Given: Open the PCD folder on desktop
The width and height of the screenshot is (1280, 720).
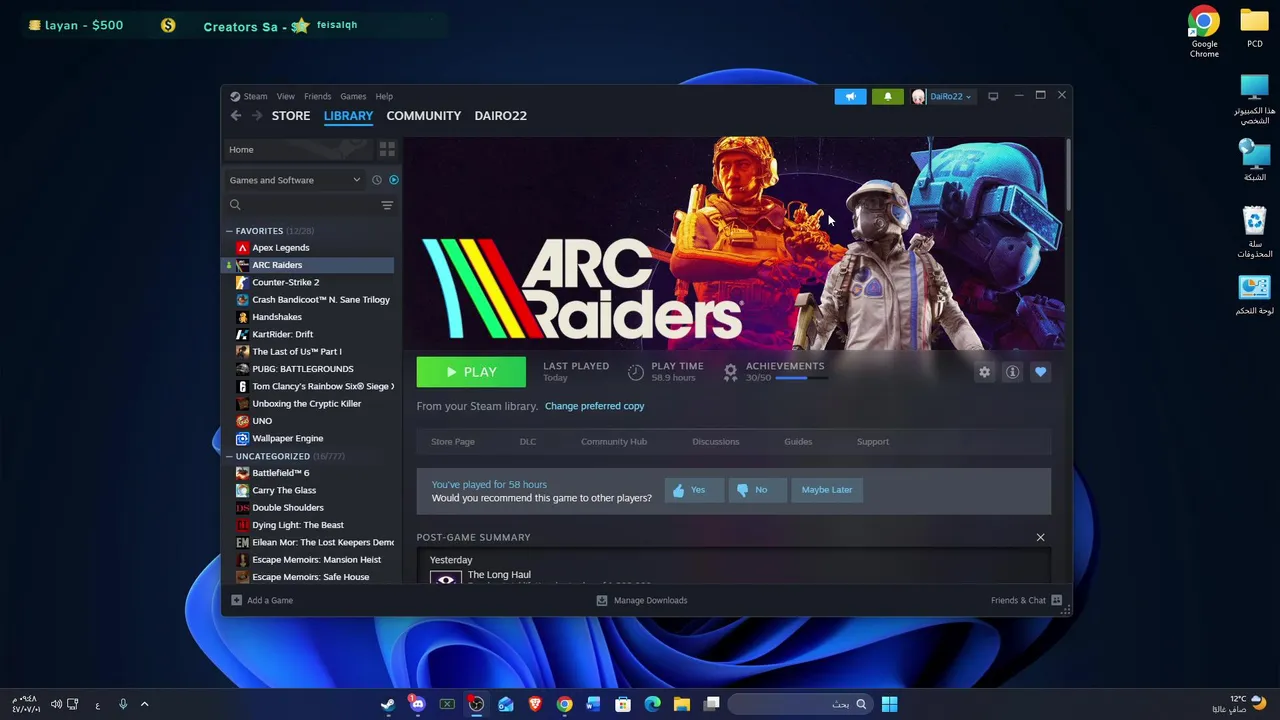Looking at the screenshot, I should tap(1254, 28).
